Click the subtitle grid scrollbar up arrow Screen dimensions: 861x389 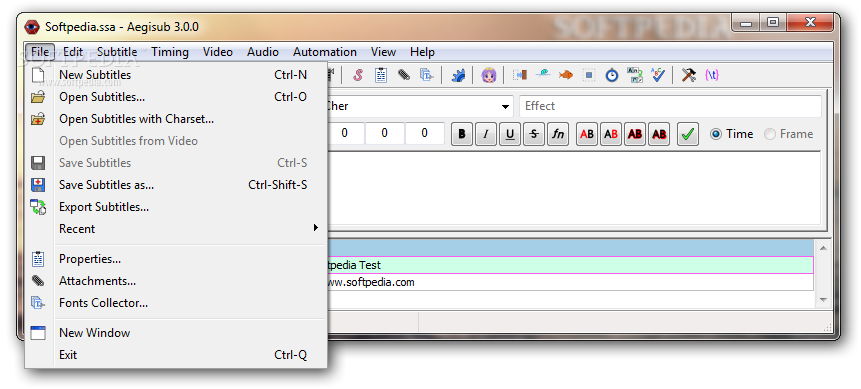point(823,248)
